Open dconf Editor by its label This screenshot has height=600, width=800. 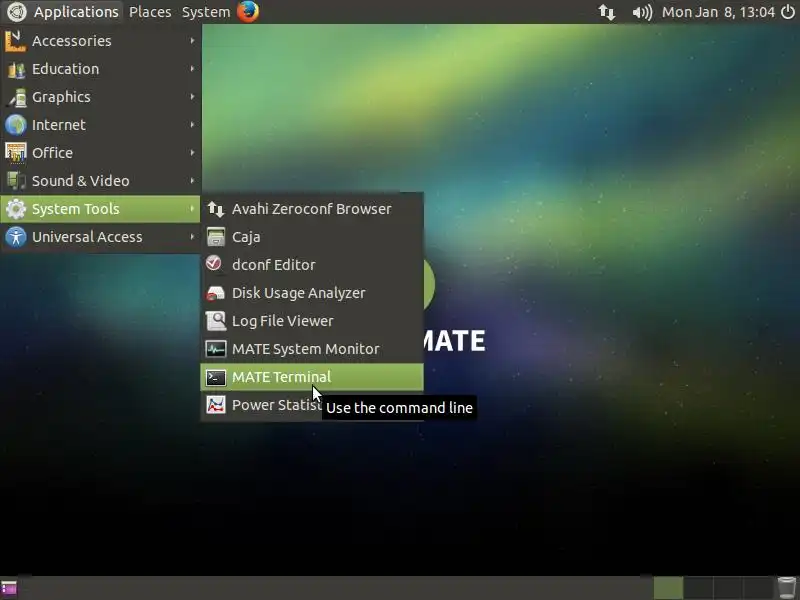point(273,265)
